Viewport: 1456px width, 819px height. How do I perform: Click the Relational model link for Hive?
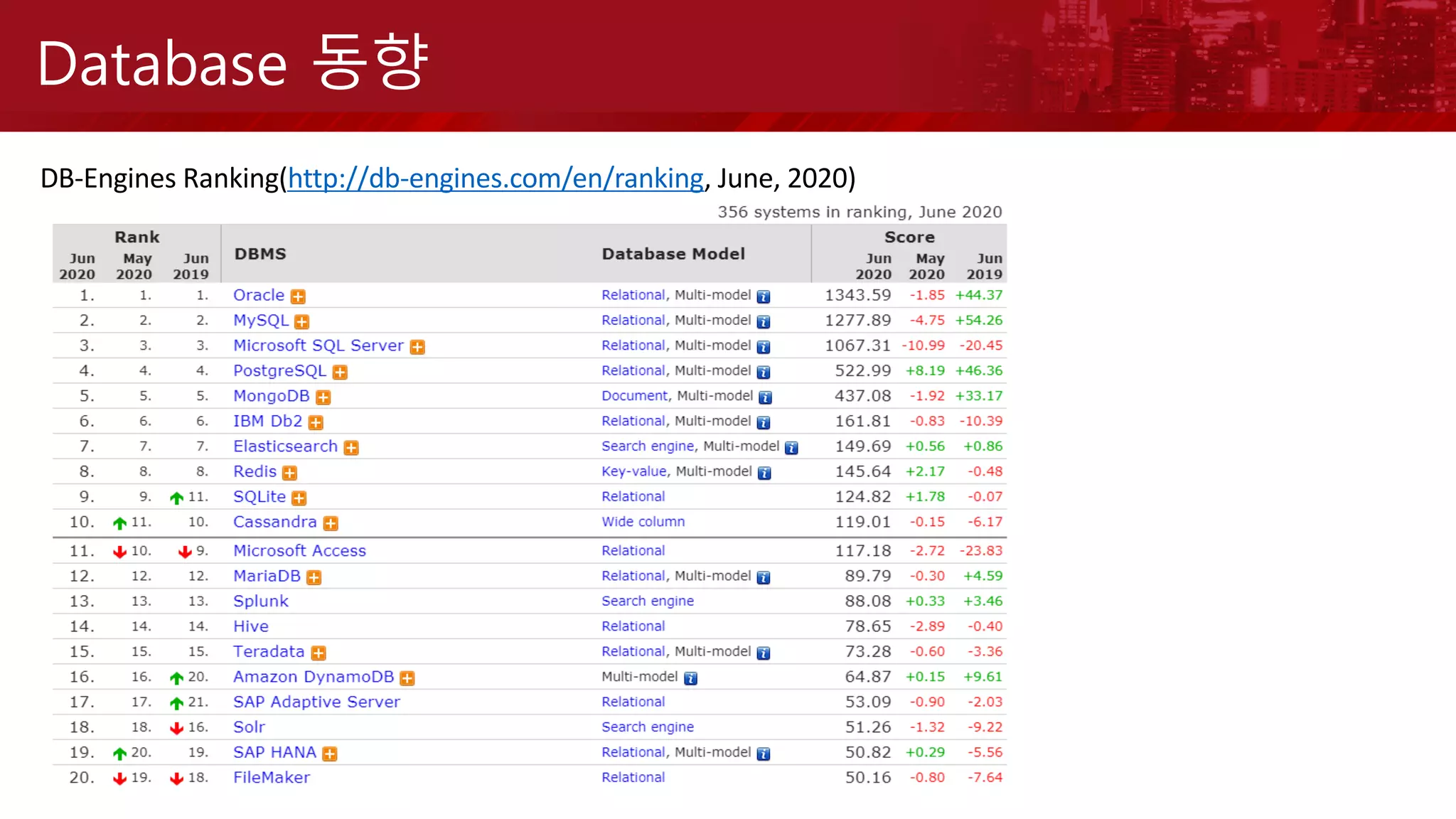tap(633, 626)
